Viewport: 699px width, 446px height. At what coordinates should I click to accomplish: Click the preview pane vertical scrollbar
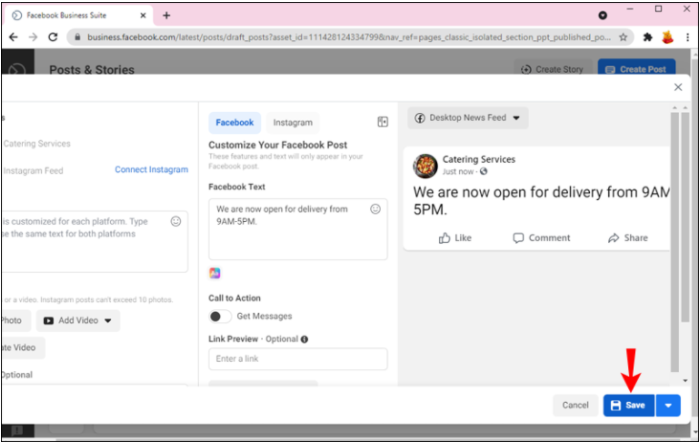pyautogui.click(x=674, y=241)
